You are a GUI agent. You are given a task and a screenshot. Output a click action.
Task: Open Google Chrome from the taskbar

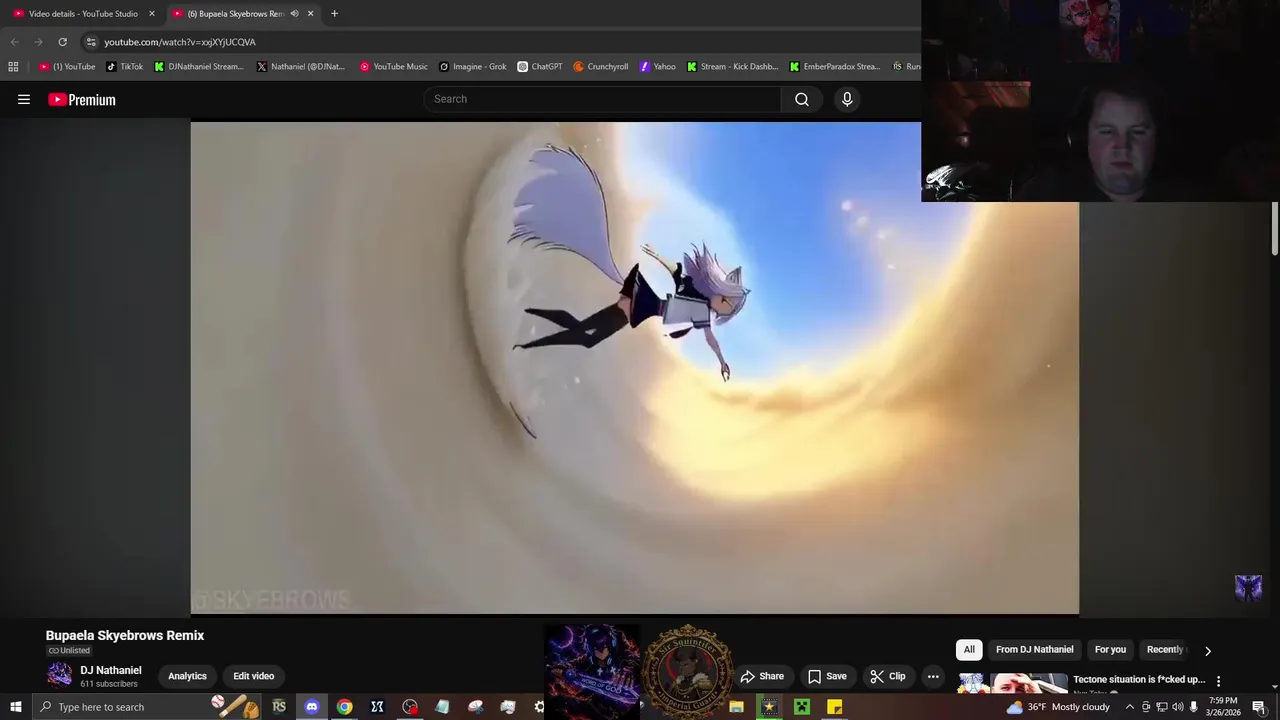(x=344, y=707)
